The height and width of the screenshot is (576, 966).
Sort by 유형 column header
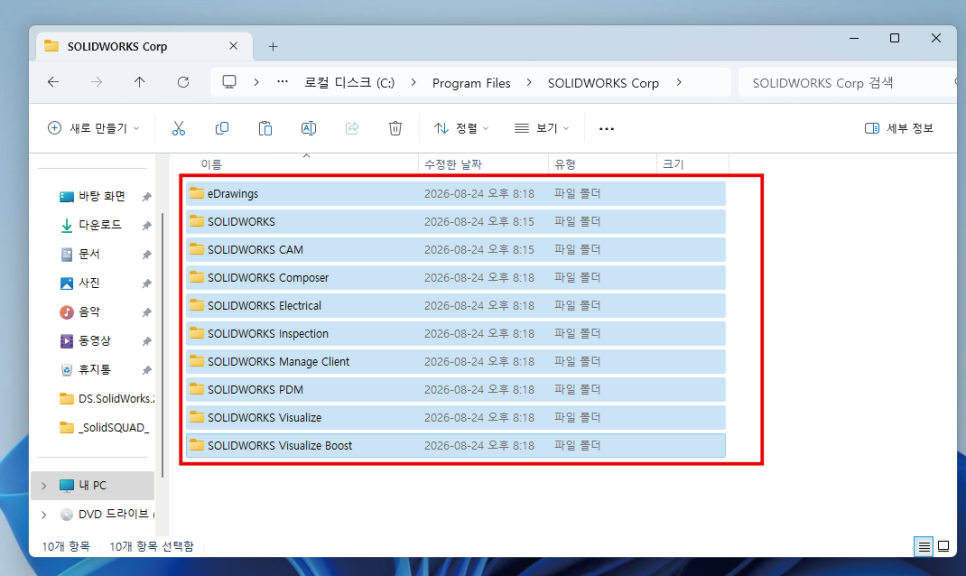(x=603, y=164)
